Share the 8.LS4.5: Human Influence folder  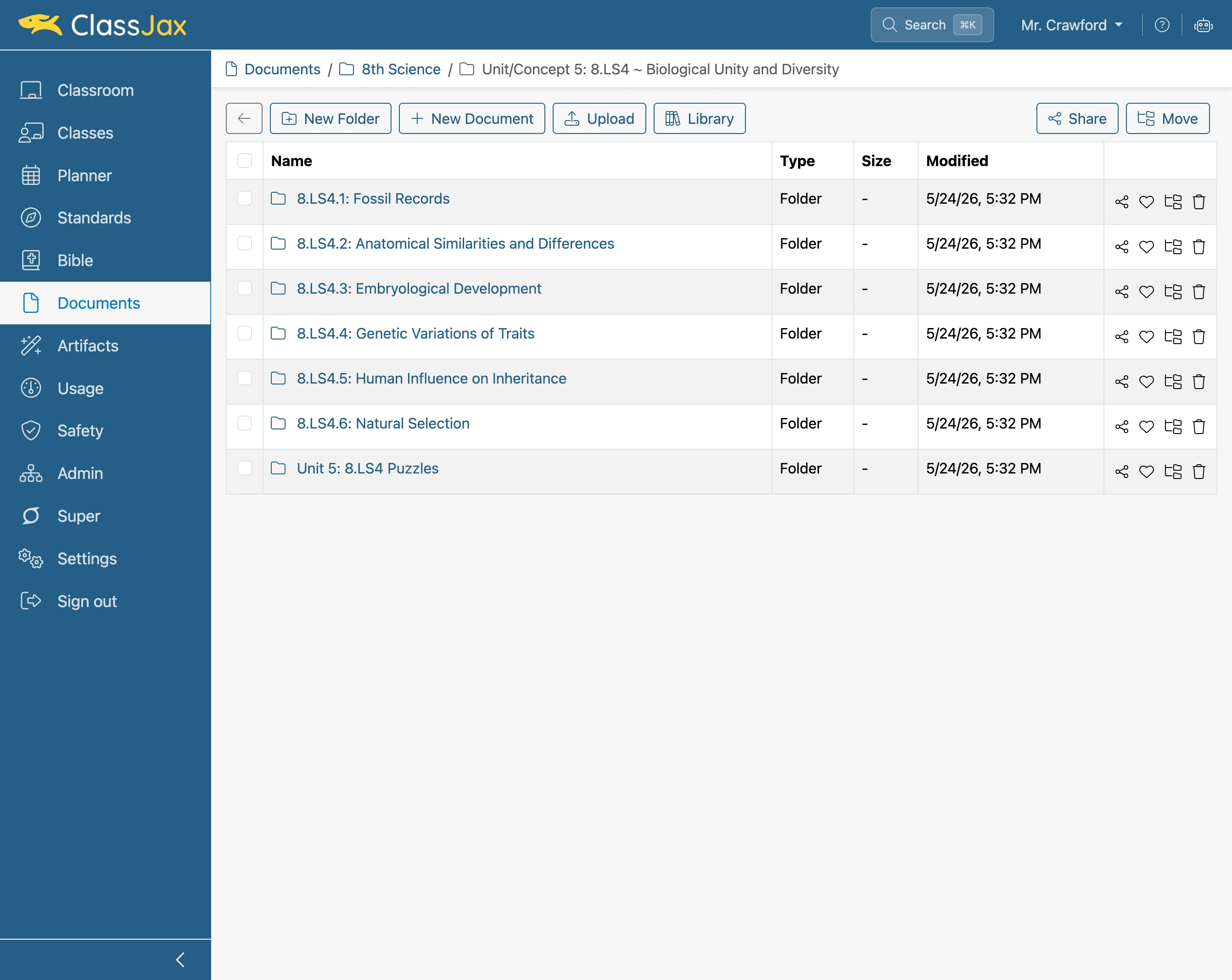click(x=1122, y=381)
